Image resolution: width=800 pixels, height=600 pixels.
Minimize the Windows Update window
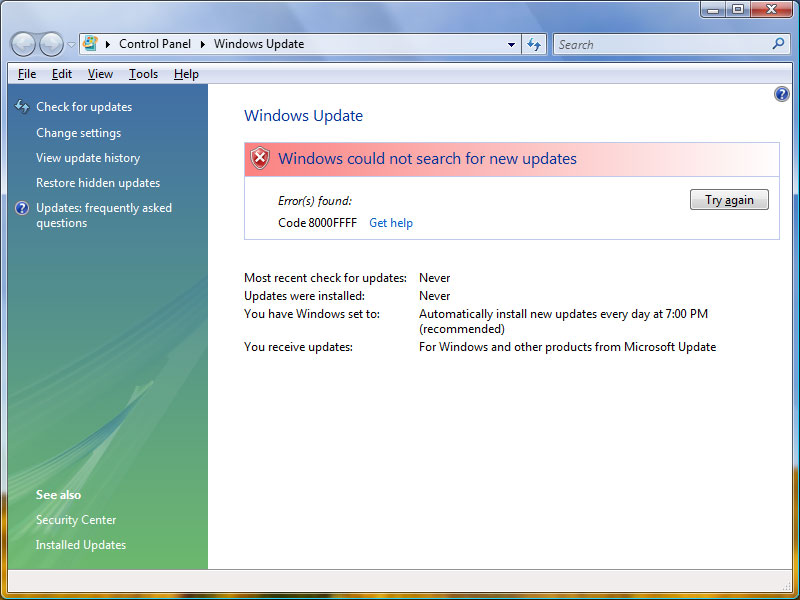[x=714, y=9]
